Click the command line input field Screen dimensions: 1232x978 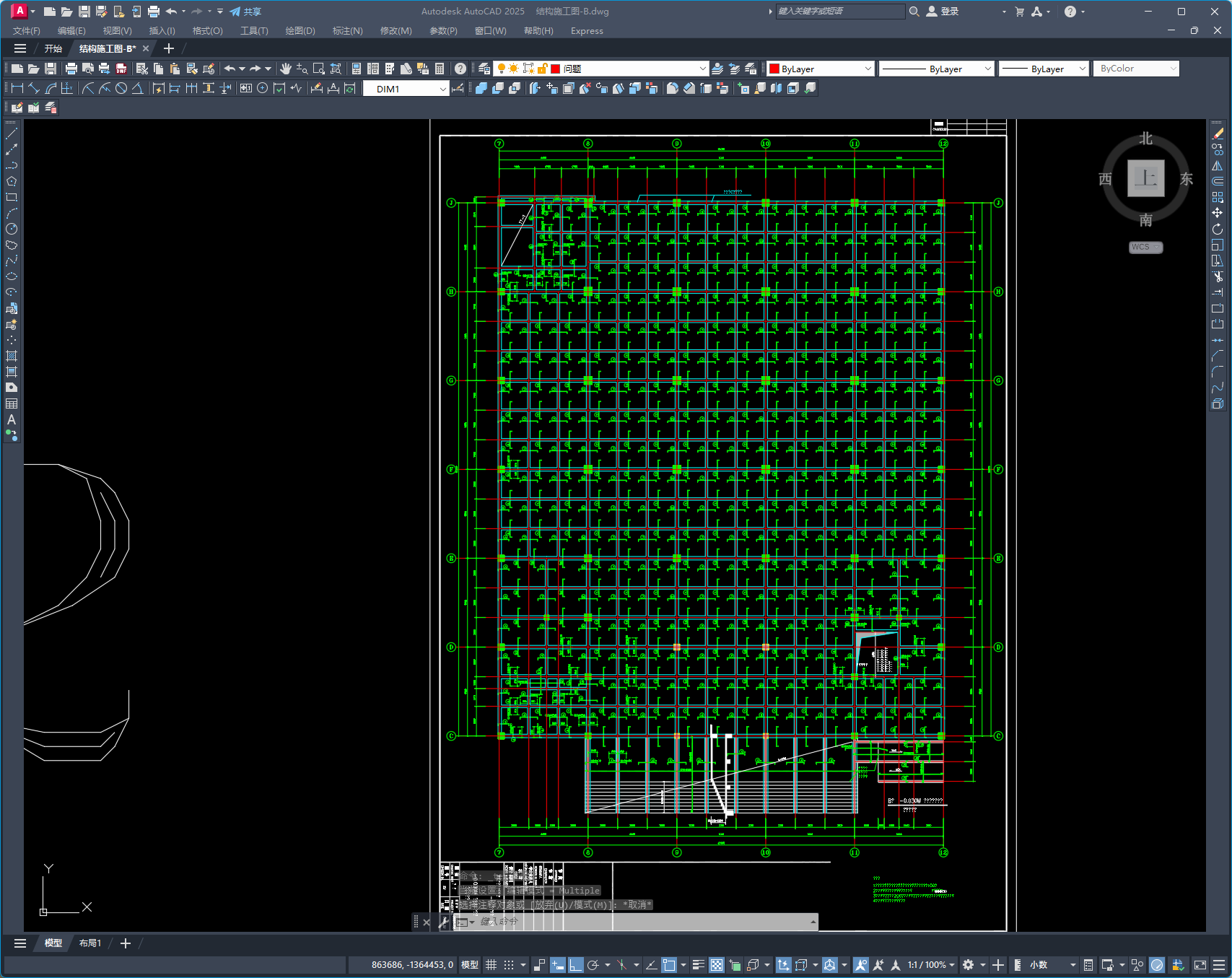(642, 922)
